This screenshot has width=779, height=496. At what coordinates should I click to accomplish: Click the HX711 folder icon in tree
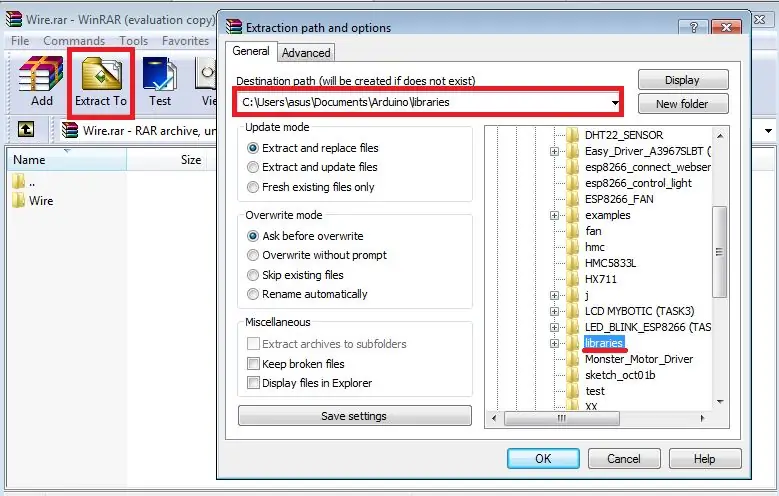click(x=572, y=279)
